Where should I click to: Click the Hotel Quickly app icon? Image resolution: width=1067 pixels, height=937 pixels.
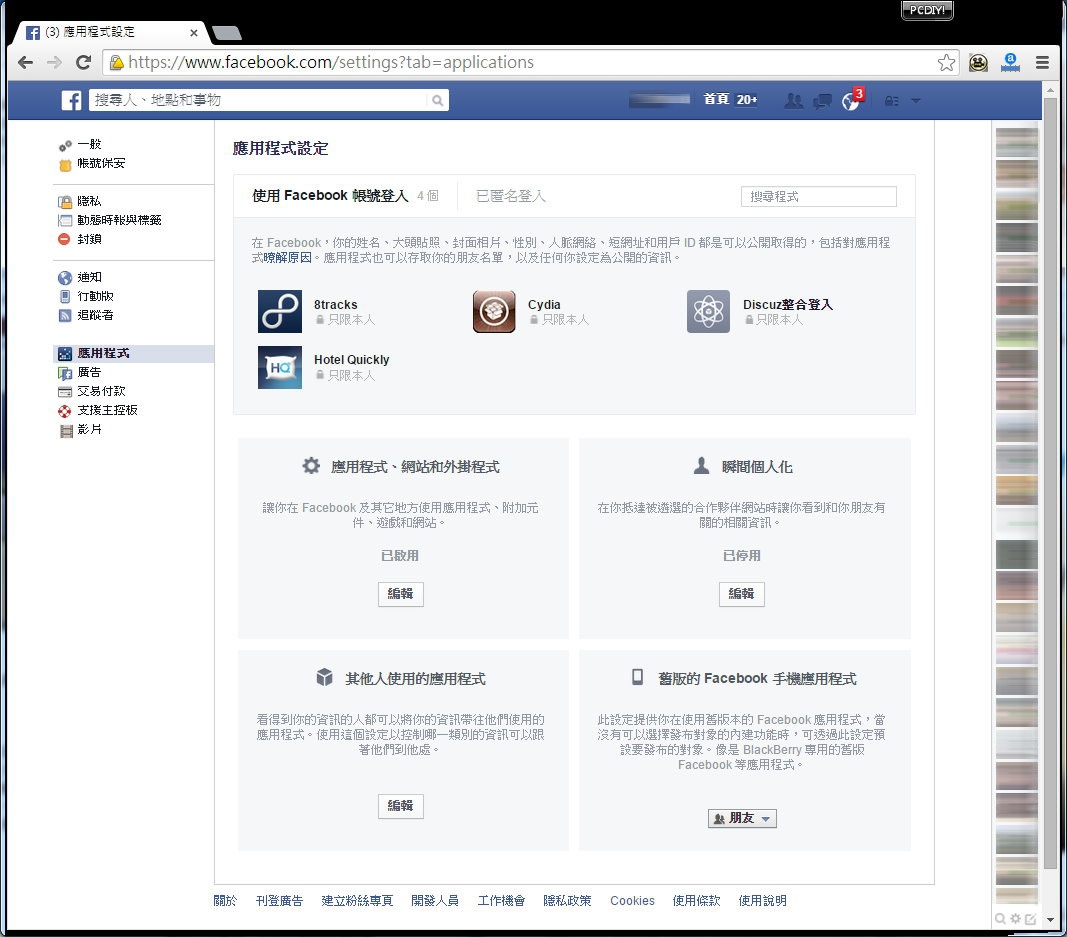click(x=280, y=367)
